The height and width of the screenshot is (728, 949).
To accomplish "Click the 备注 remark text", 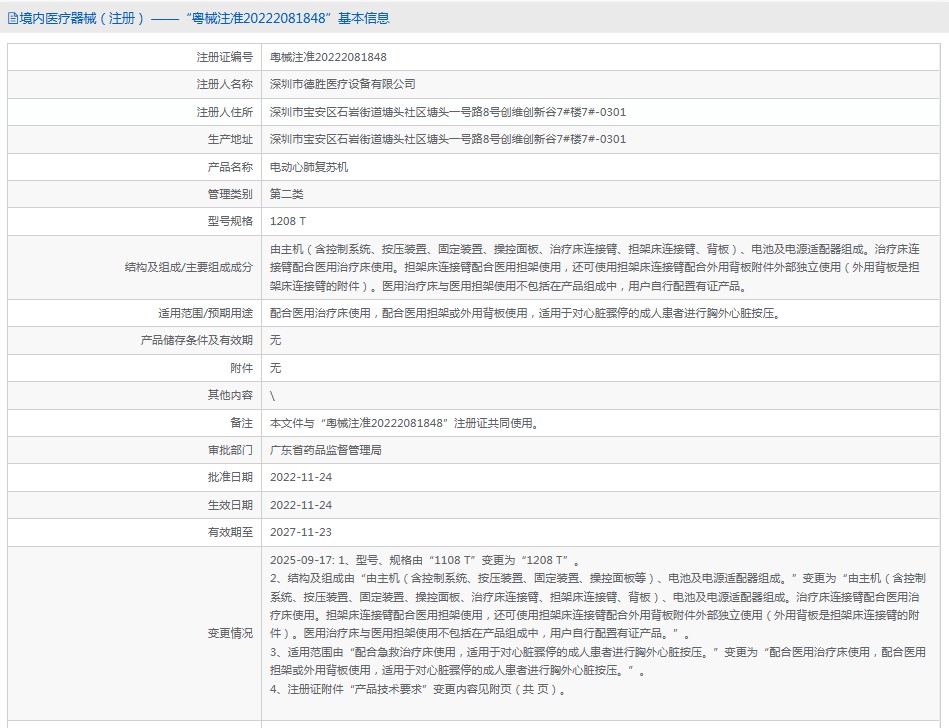I will [405, 423].
